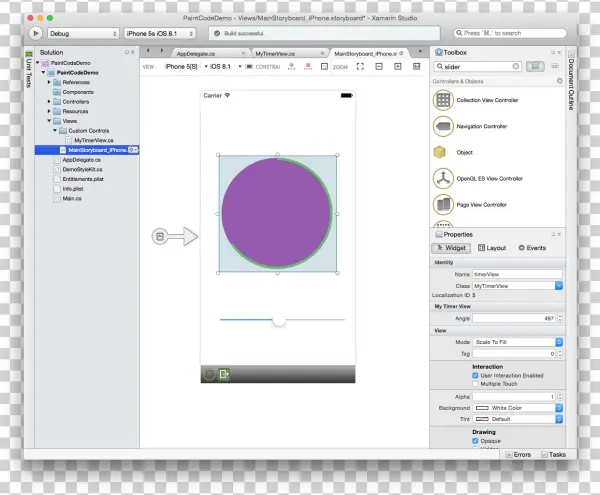Viewport: 600px width, 495px height.
Task: Click the red remove constraints icon
Action: (308, 67)
